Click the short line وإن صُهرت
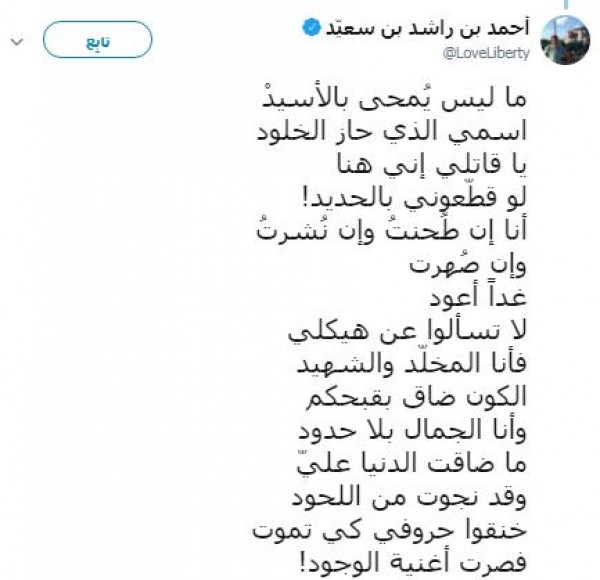Image resolution: width=600 pixels, height=580 pixels. click(468, 265)
